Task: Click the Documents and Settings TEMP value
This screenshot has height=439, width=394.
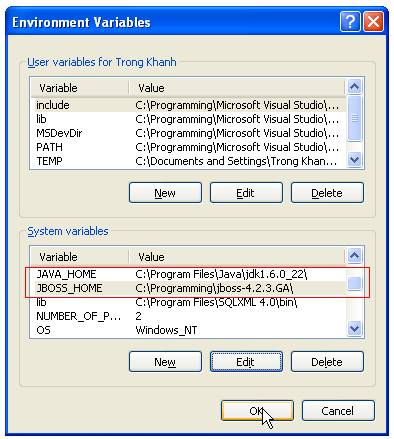Action: pos(236,161)
